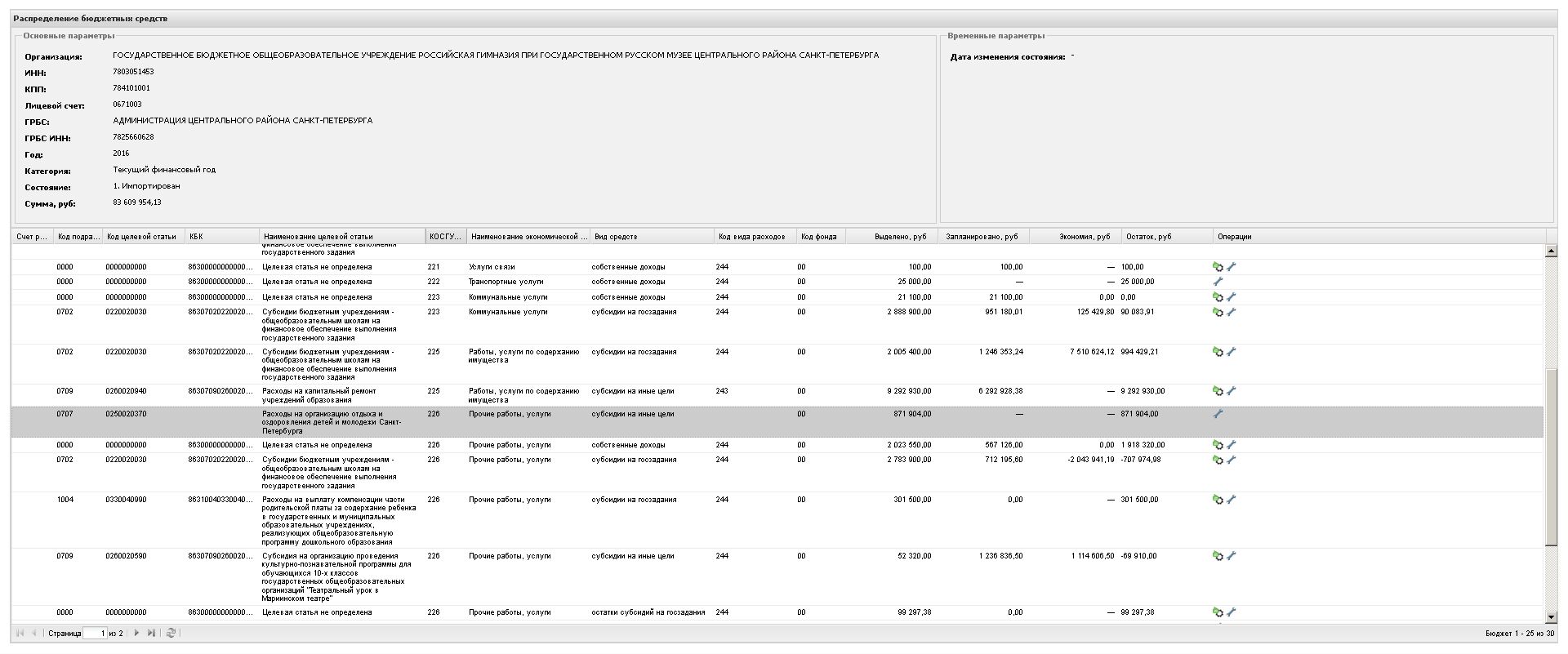Click the 243 expense type code cell

[x=722, y=391]
